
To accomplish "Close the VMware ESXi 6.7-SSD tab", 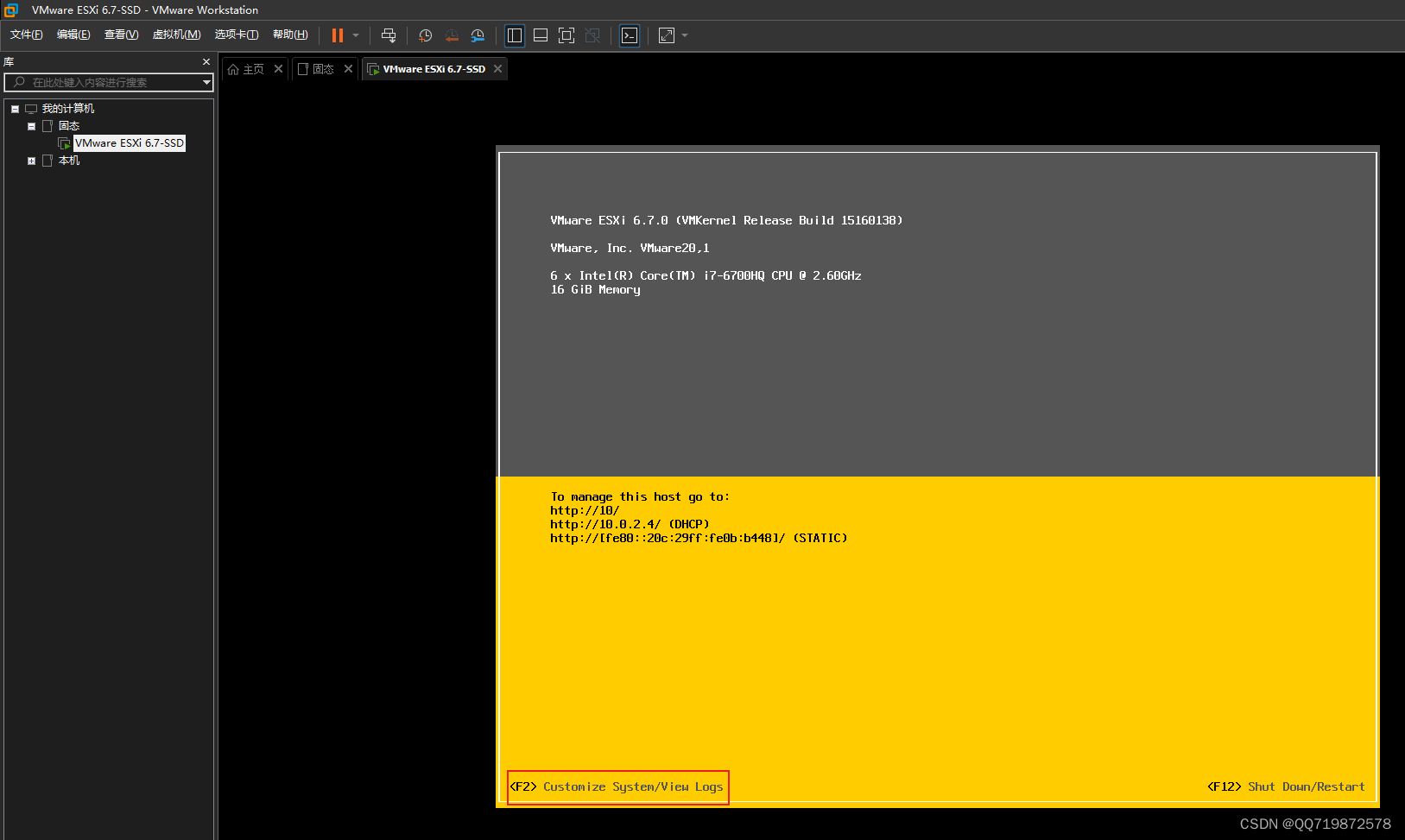I will tap(498, 69).
